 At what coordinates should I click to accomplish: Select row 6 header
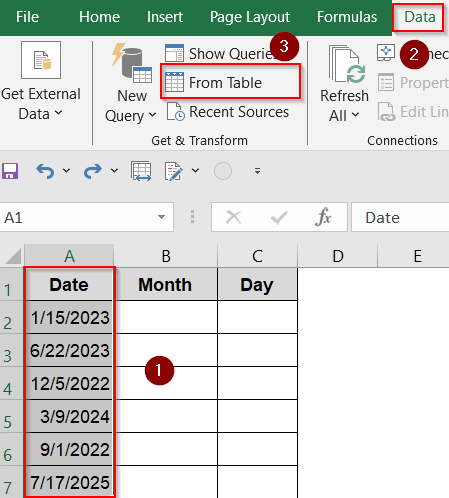point(12,449)
